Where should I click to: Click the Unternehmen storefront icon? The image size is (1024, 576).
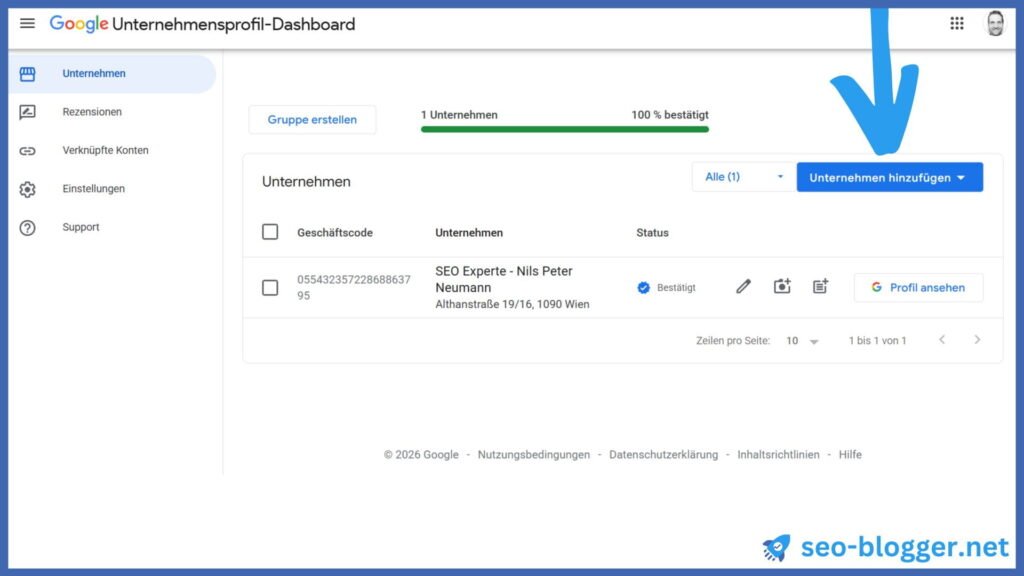click(x=27, y=74)
